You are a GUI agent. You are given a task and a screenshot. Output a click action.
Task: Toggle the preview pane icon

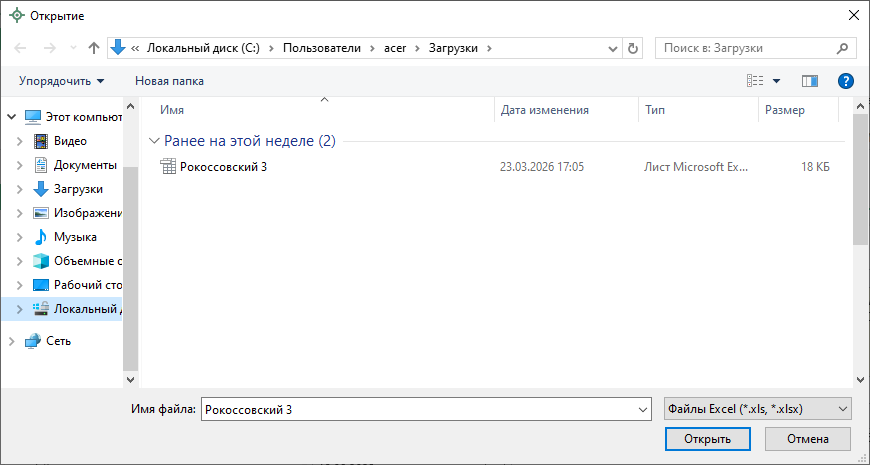pyautogui.click(x=810, y=80)
